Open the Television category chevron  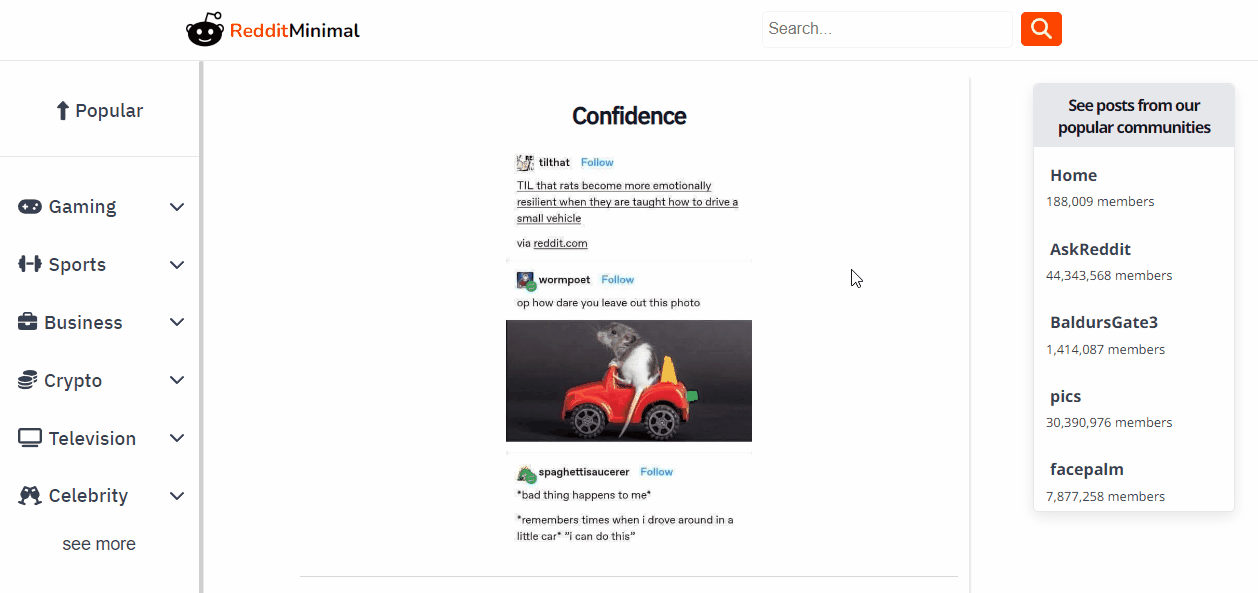(x=177, y=439)
